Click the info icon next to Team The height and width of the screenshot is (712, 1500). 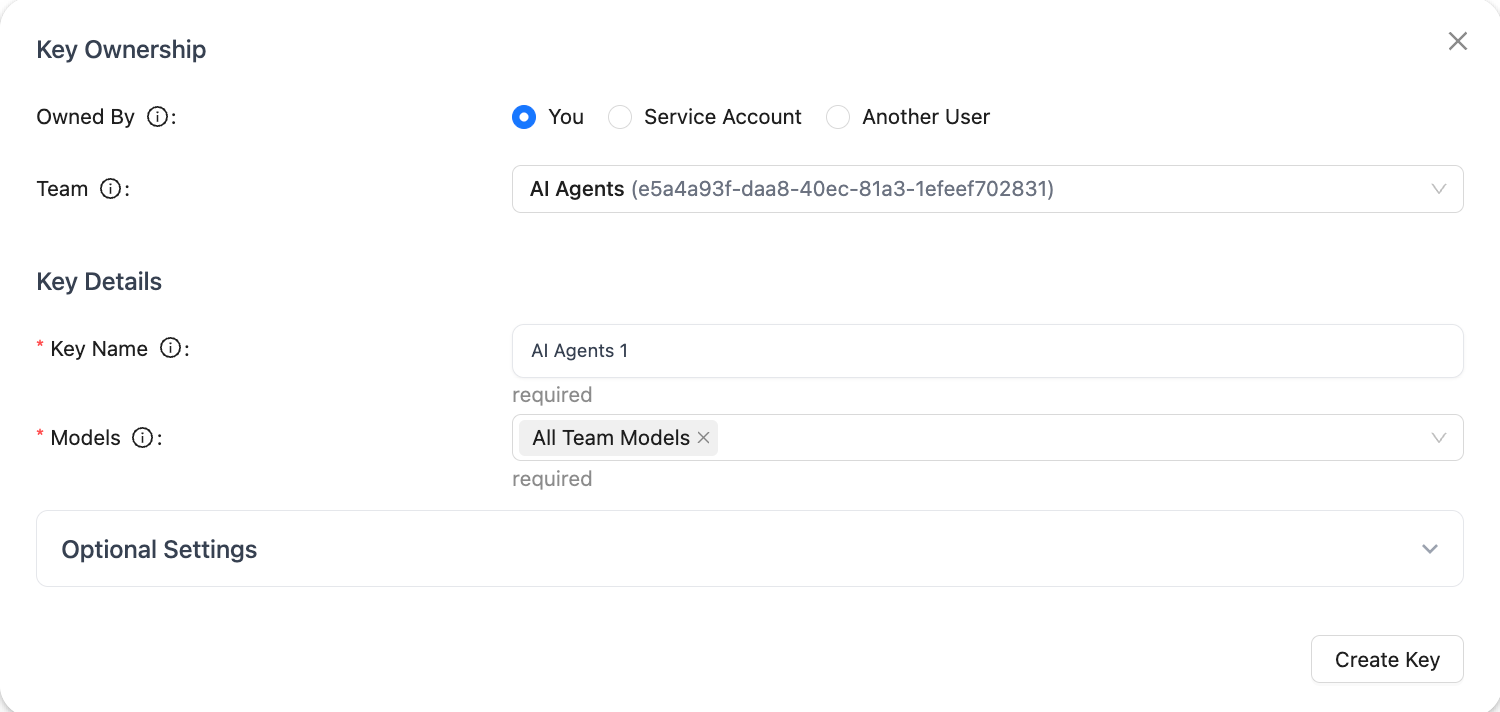(x=110, y=189)
